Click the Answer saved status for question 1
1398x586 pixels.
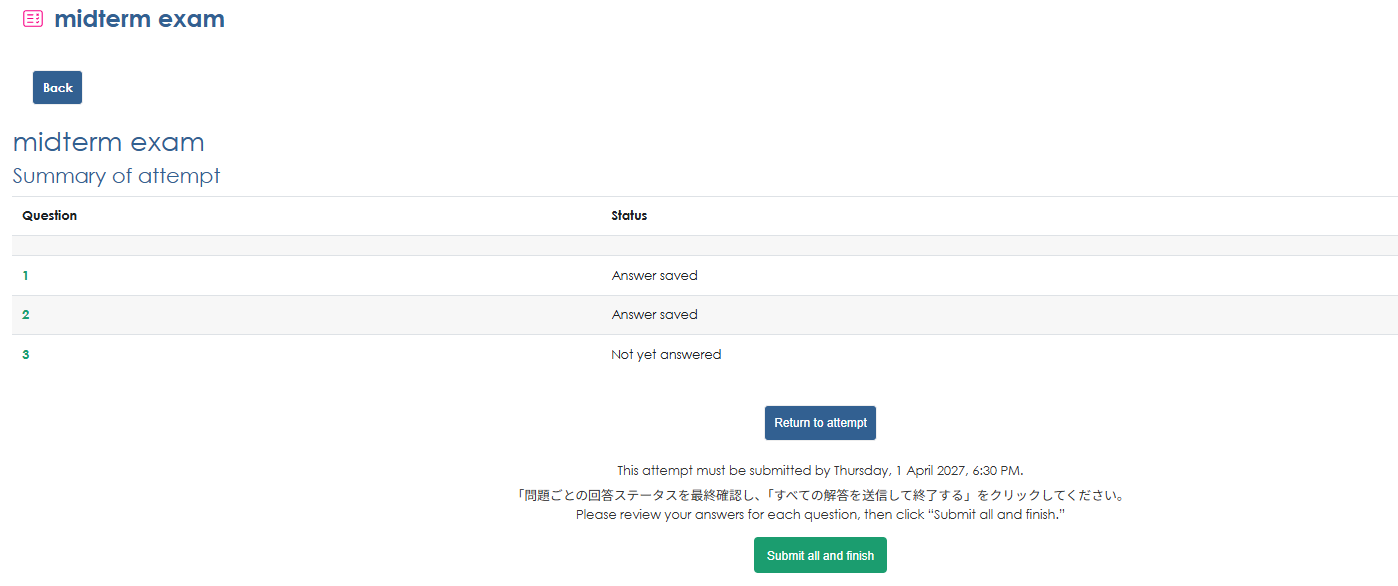click(654, 275)
